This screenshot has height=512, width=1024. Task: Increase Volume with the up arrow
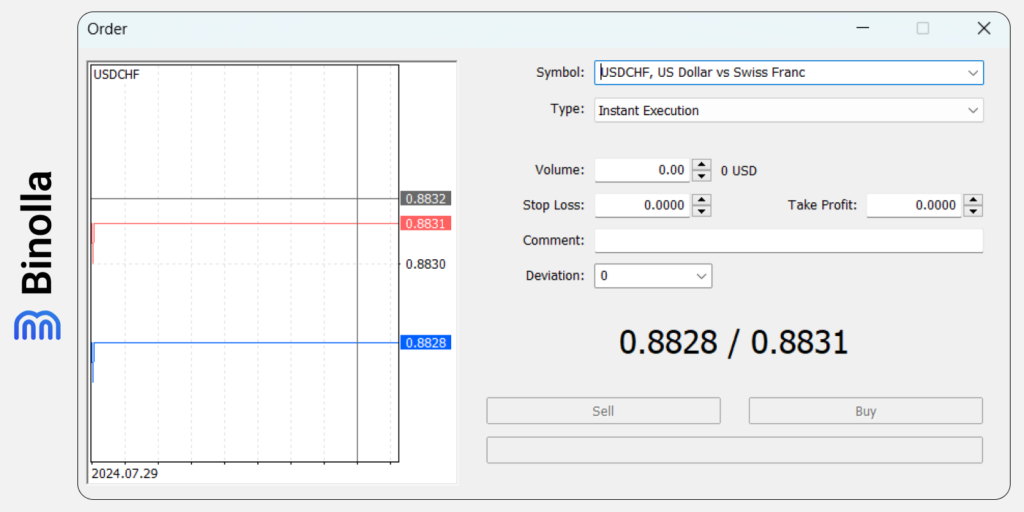701,165
